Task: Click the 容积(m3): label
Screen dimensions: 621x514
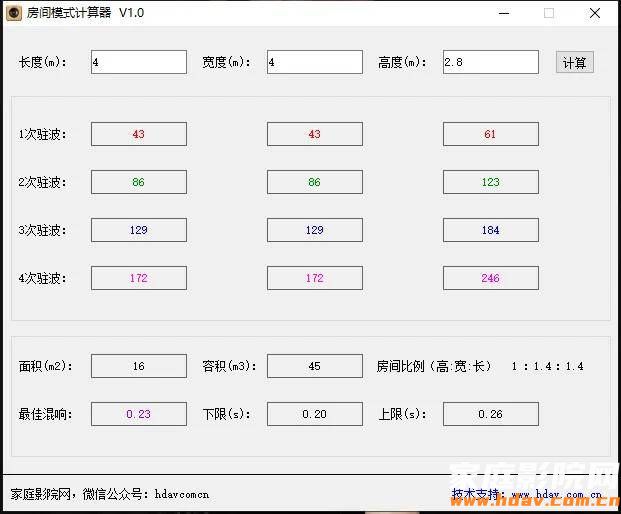Action: point(229,366)
